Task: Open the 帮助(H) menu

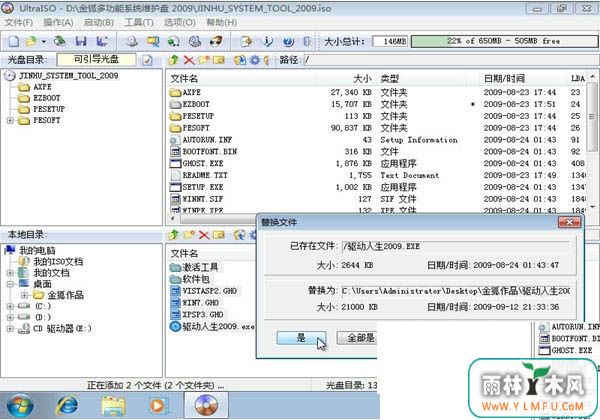Action: [222, 22]
